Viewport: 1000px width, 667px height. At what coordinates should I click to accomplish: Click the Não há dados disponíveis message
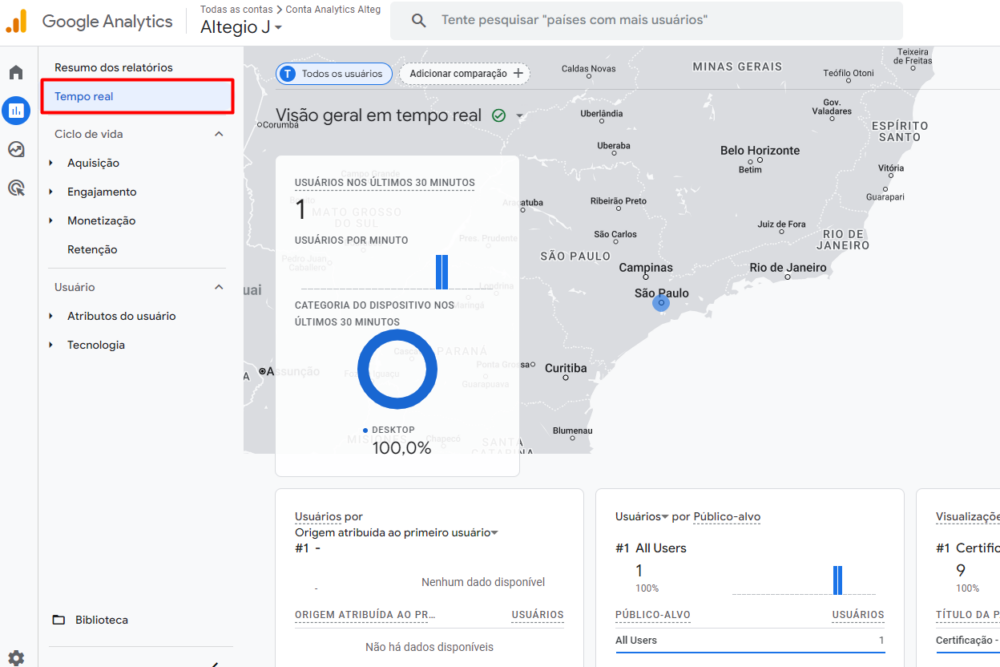(x=429, y=647)
